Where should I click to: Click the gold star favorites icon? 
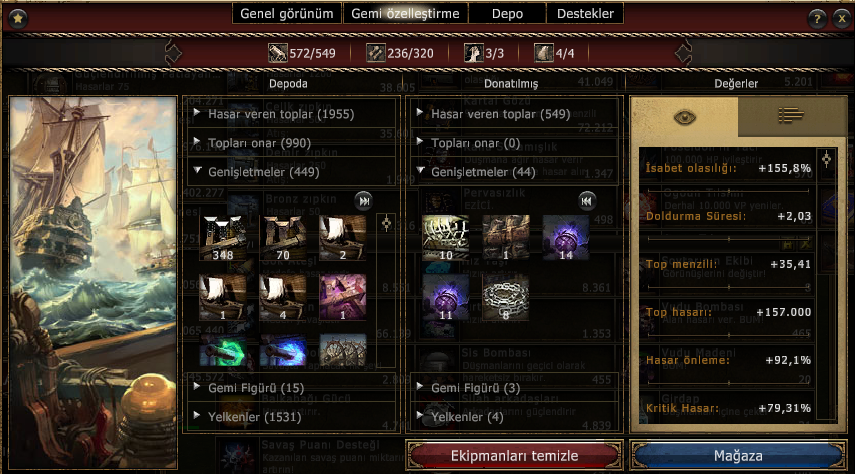pyautogui.click(x=18, y=19)
